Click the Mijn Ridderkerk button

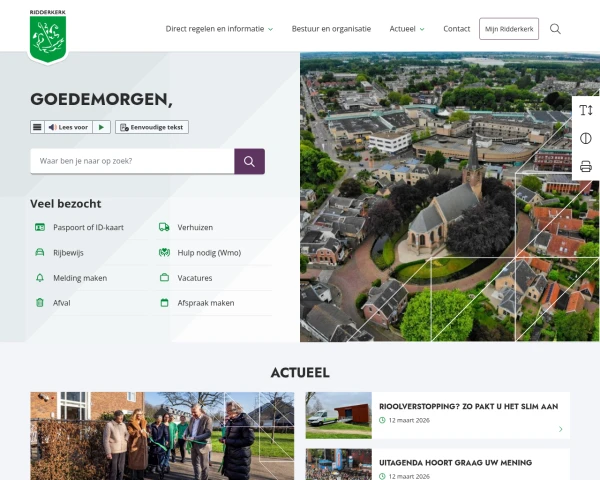click(x=508, y=29)
